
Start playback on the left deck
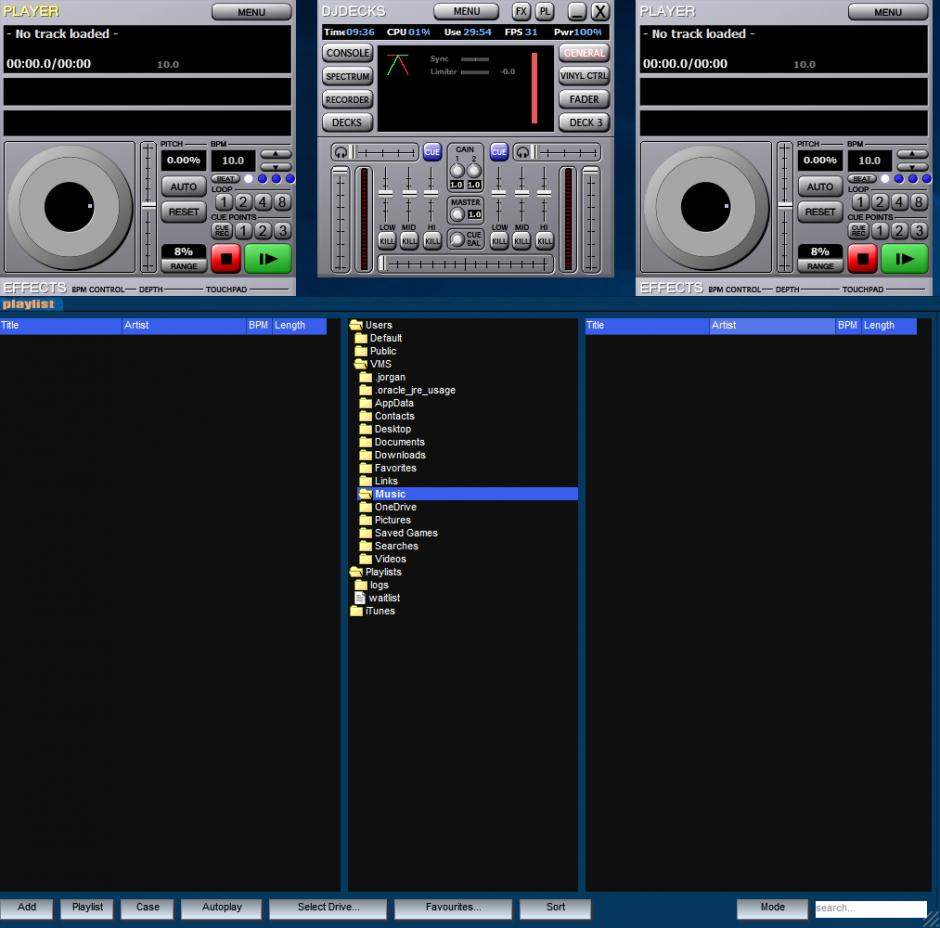(x=268, y=259)
